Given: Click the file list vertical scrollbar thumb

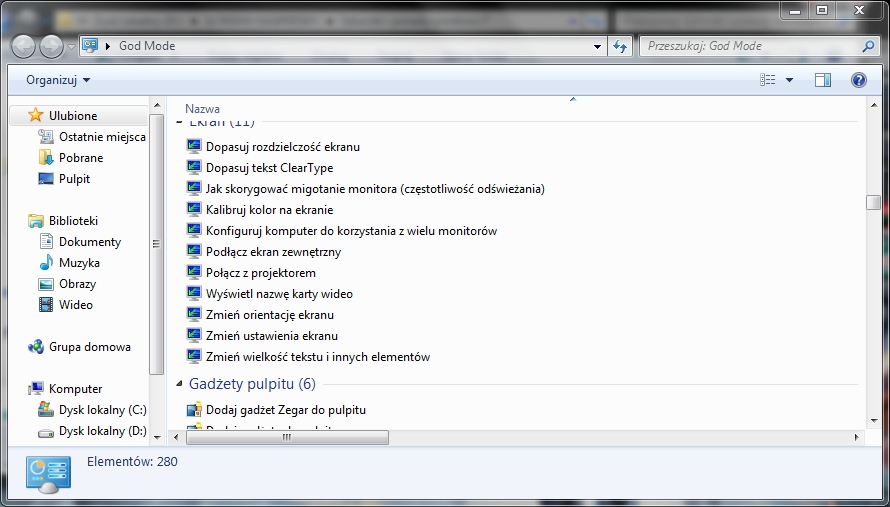Looking at the screenshot, I should [x=874, y=202].
